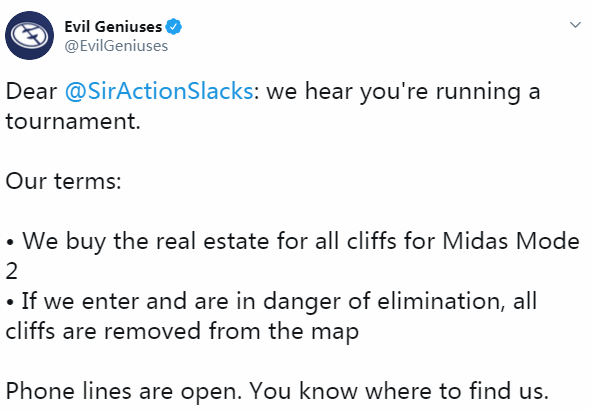Open the tweet options chevron menu
This screenshot has height=410, width=591.
tap(575, 25)
